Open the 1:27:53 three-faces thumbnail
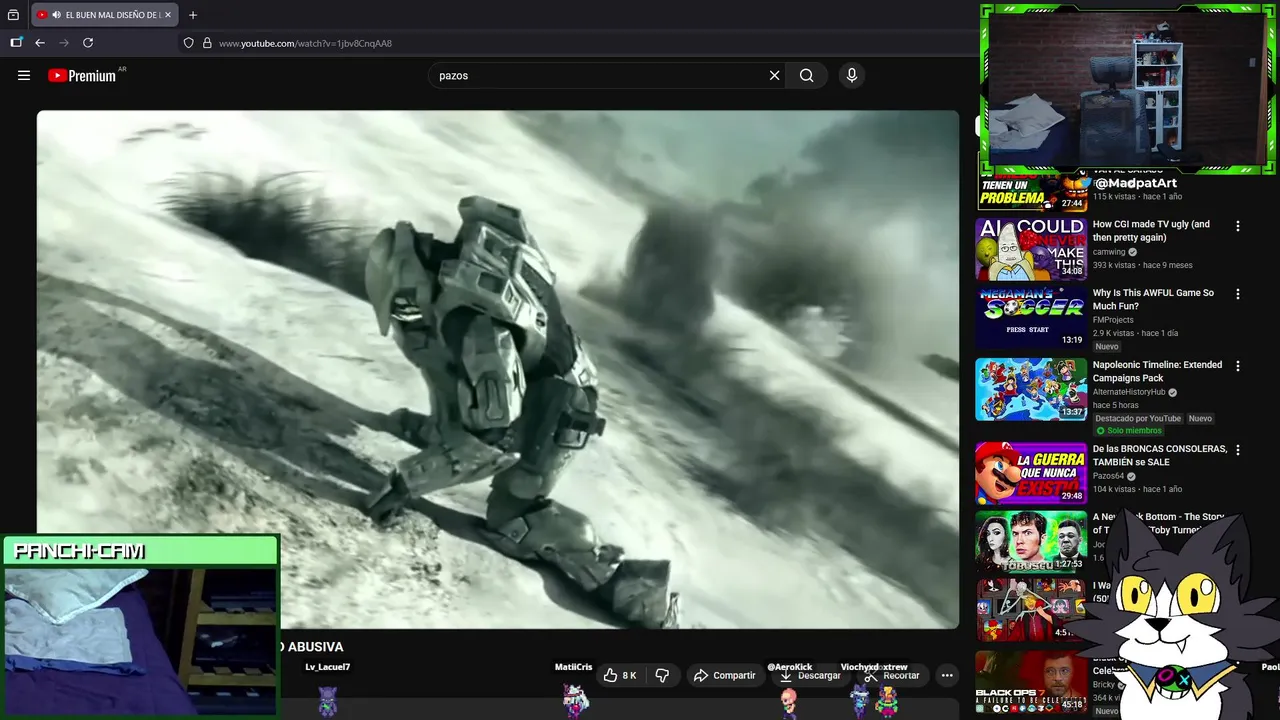The image size is (1280, 720). point(1031,541)
